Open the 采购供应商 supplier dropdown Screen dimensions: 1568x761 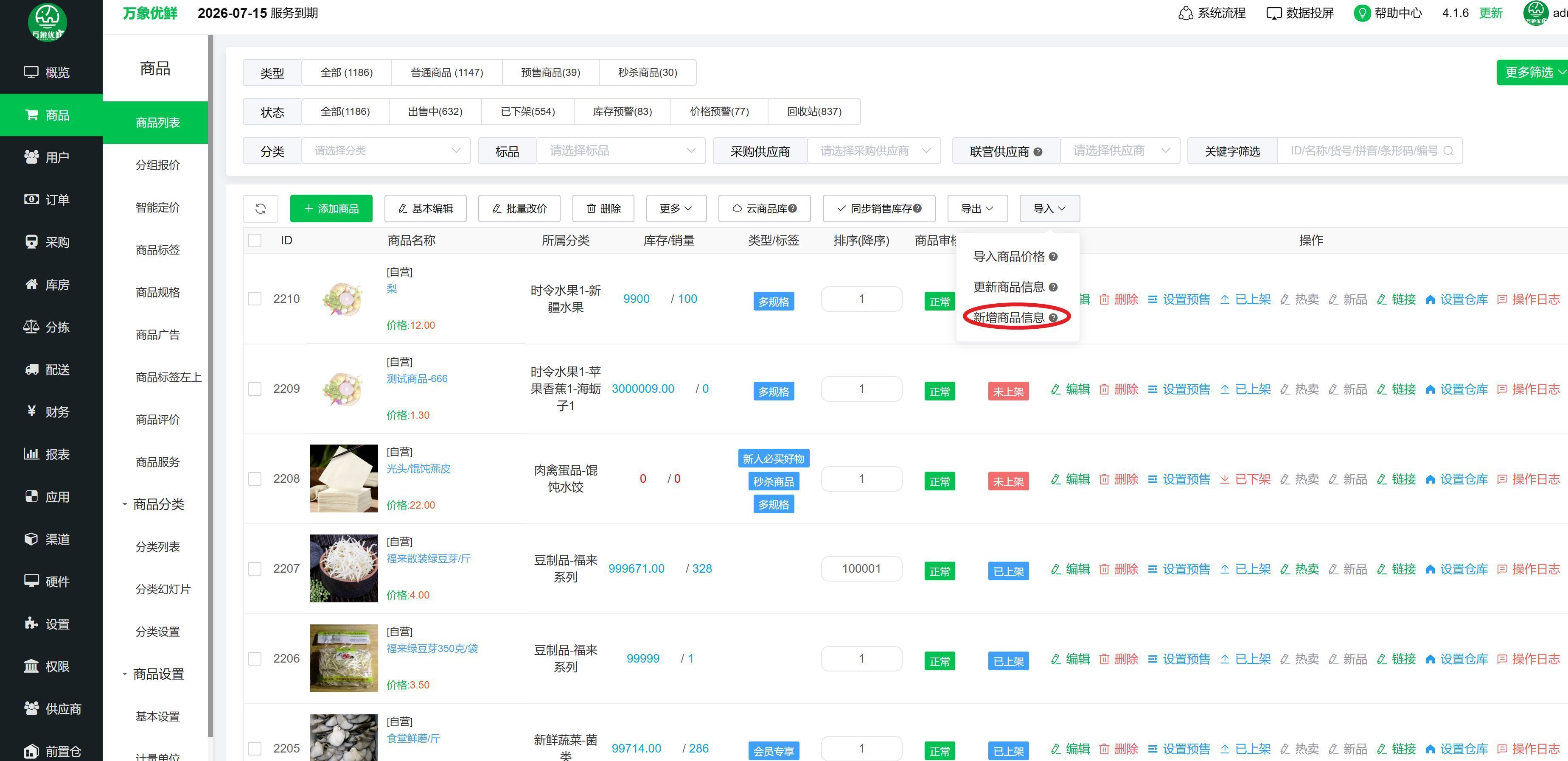[874, 151]
